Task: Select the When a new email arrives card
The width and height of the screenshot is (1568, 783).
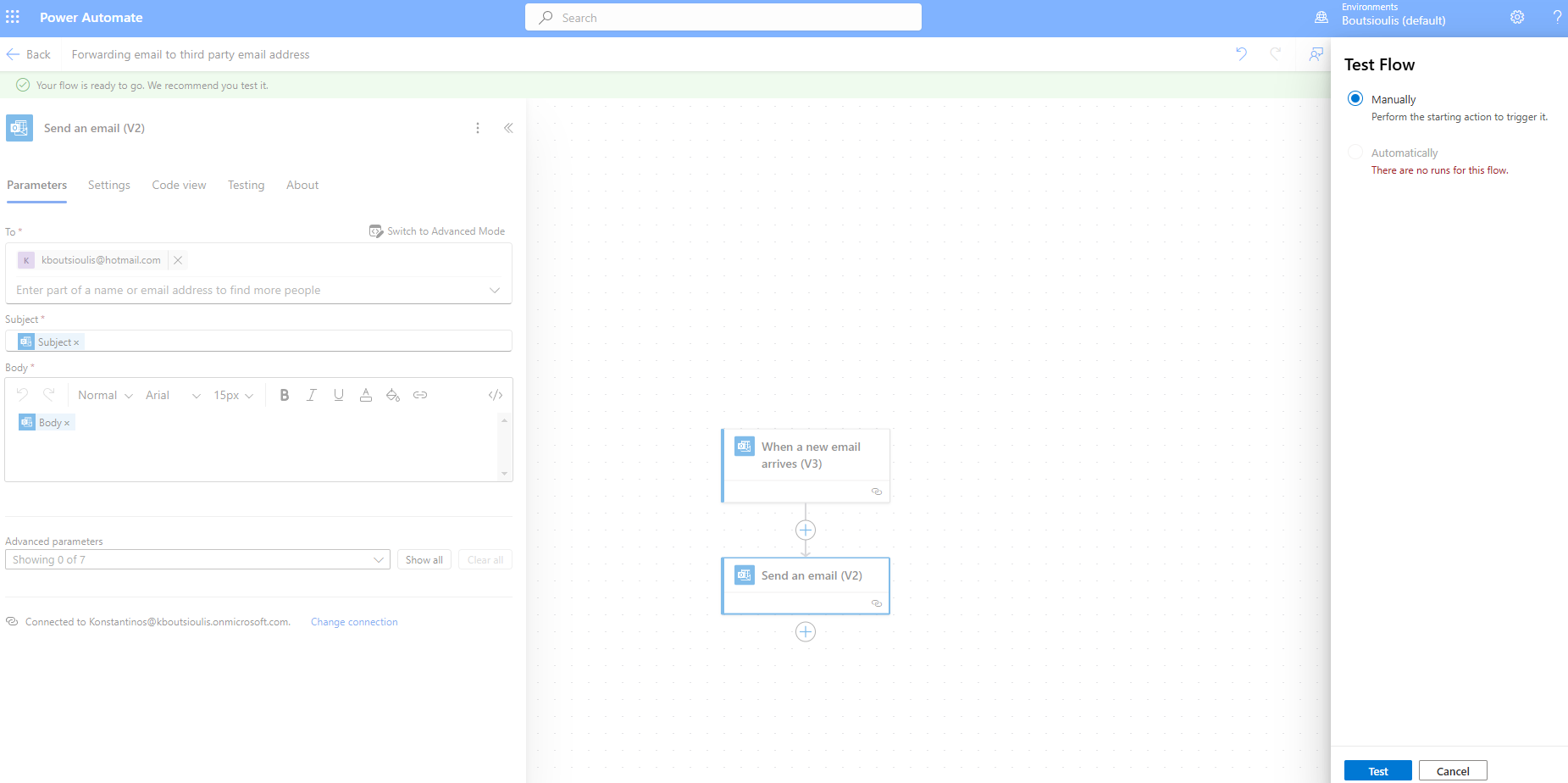Action: click(806, 465)
